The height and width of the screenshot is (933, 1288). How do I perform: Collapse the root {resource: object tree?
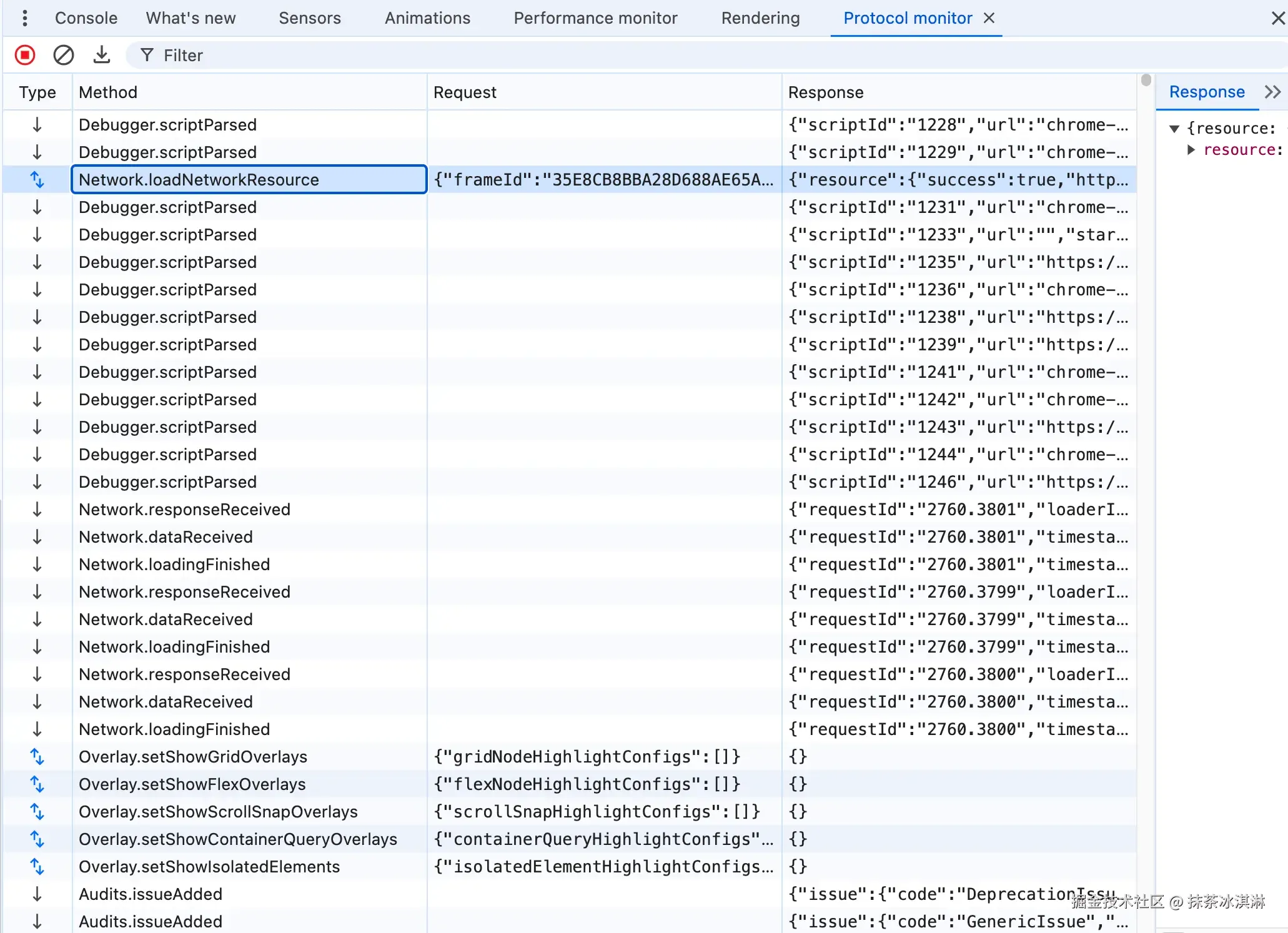[x=1174, y=129]
